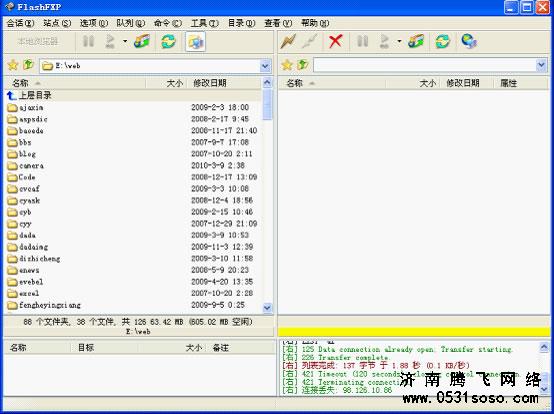Viewport: 554px width, 414px height.
Task: Open the 目录 menu
Action: [241, 23]
